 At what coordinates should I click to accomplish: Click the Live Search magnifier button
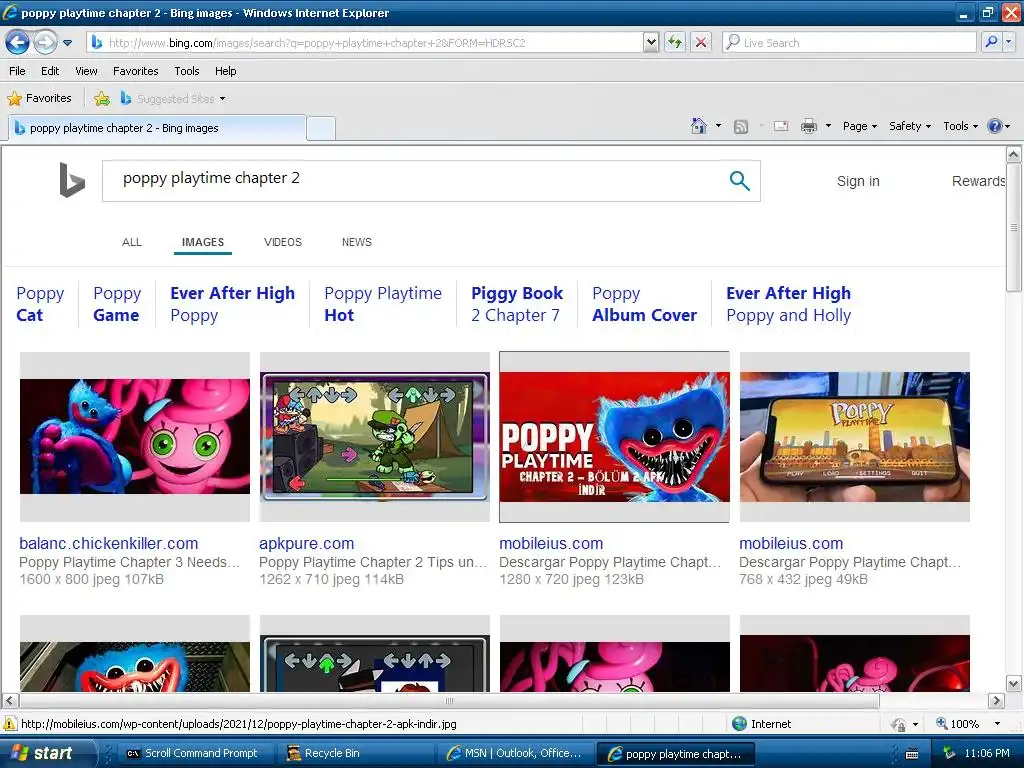(x=991, y=42)
